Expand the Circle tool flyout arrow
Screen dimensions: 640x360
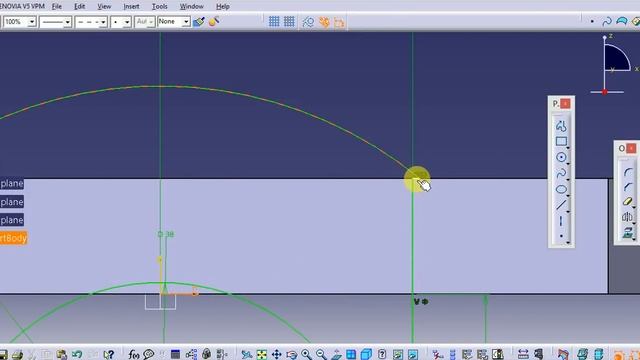(x=568, y=164)
